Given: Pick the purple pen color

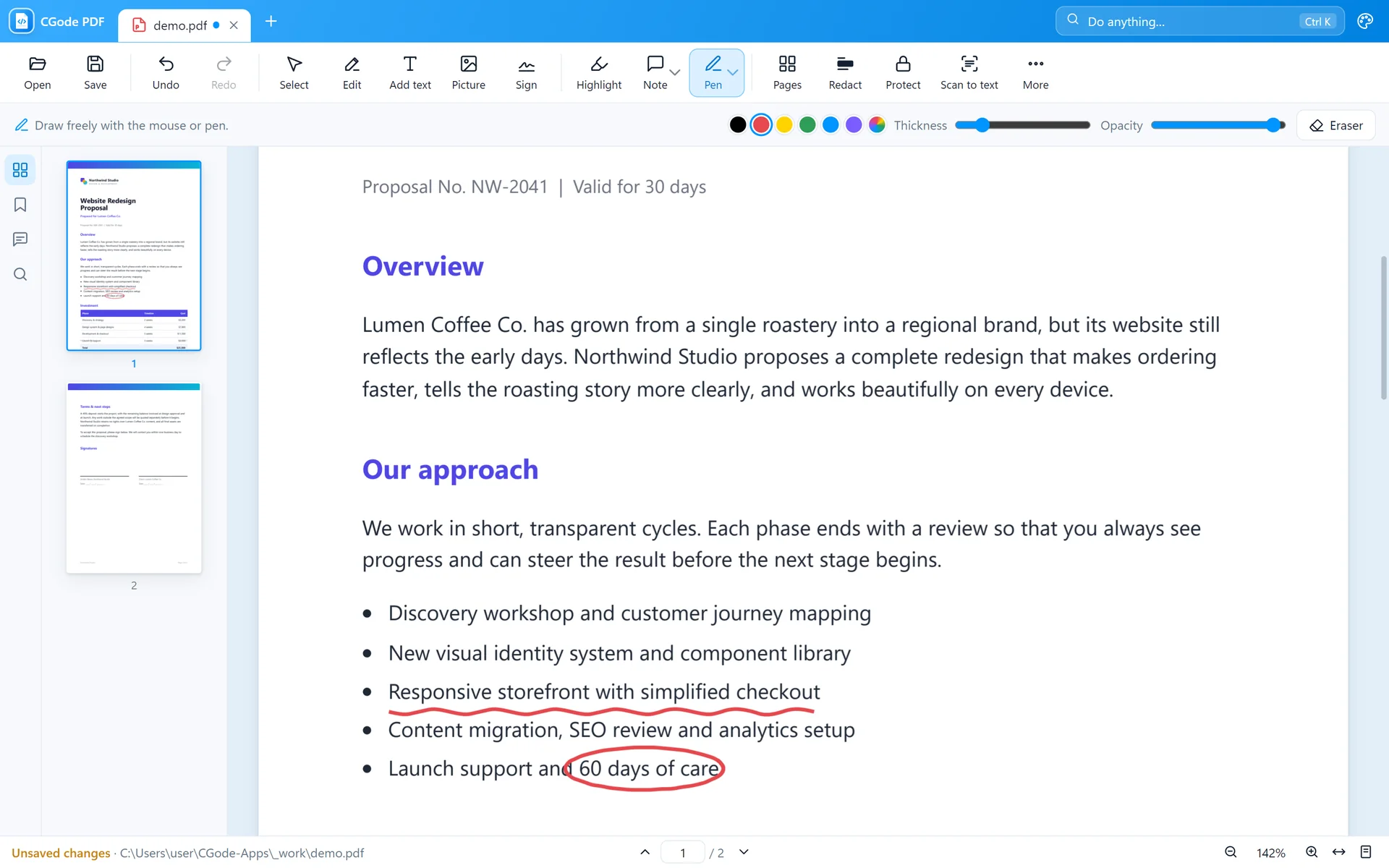Looking at the screenshot, I should [854, 125].
